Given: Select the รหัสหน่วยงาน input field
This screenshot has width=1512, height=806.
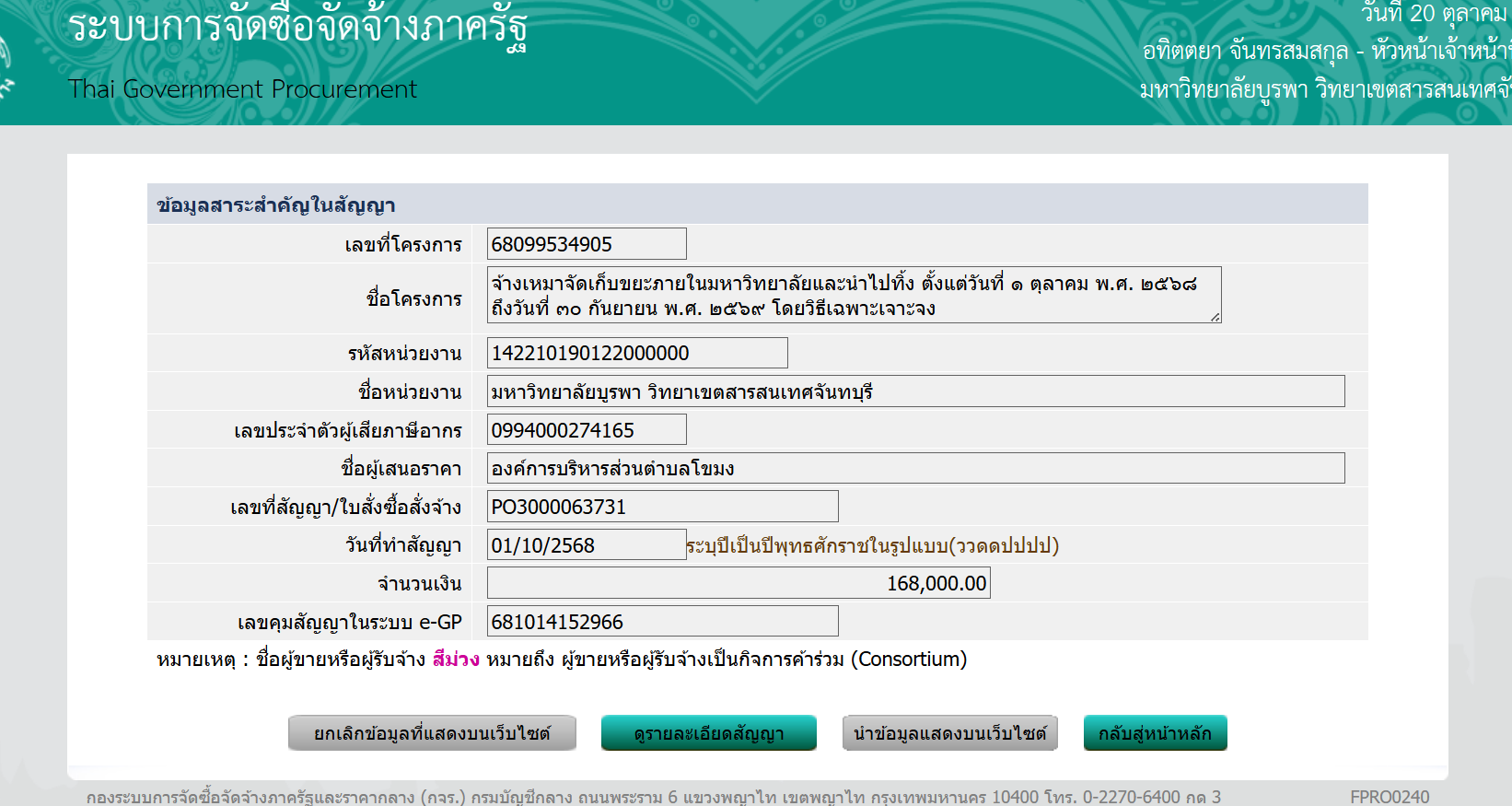Looking at the screenshot, I should pyautogui.click(x=636, y=353).
